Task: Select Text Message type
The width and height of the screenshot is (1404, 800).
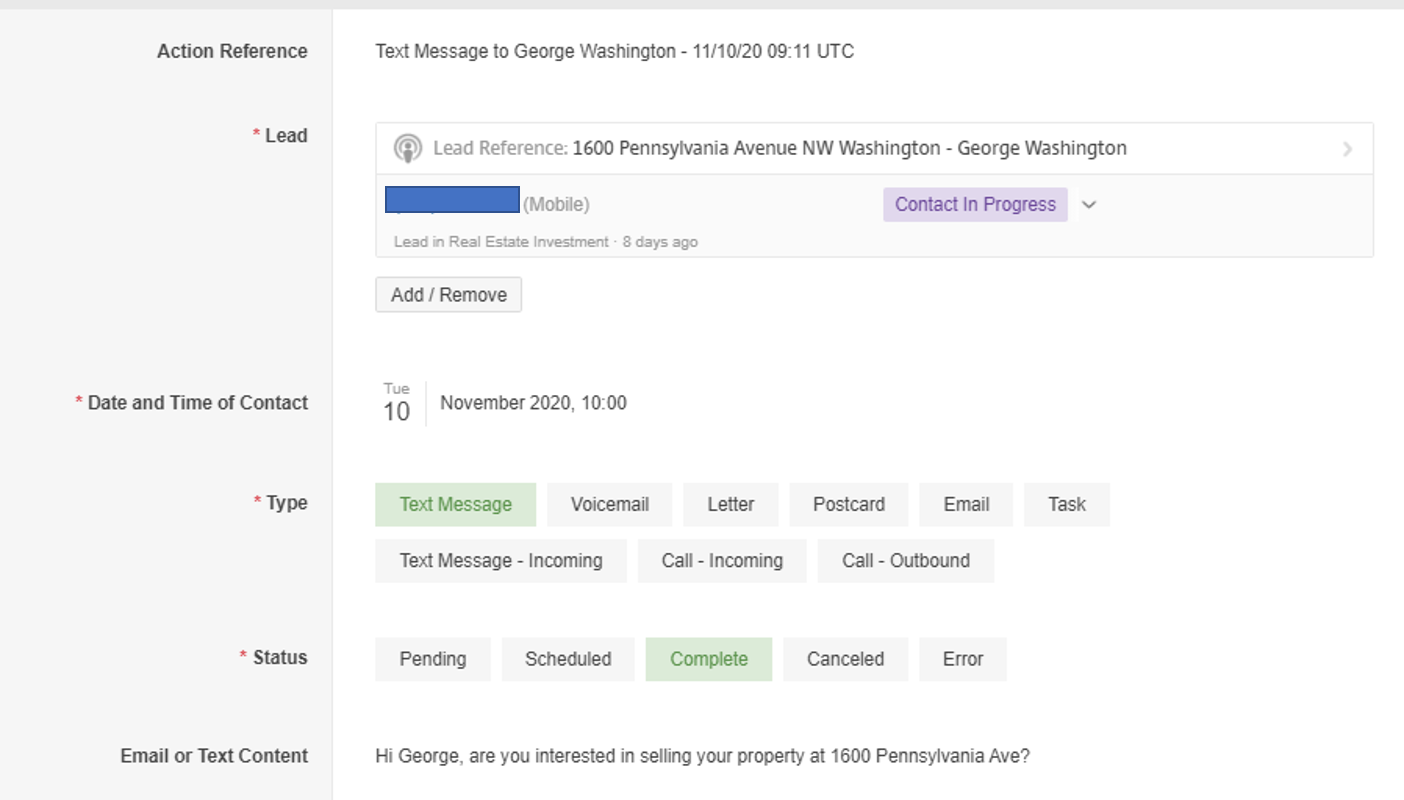Action: coord(455,505)
